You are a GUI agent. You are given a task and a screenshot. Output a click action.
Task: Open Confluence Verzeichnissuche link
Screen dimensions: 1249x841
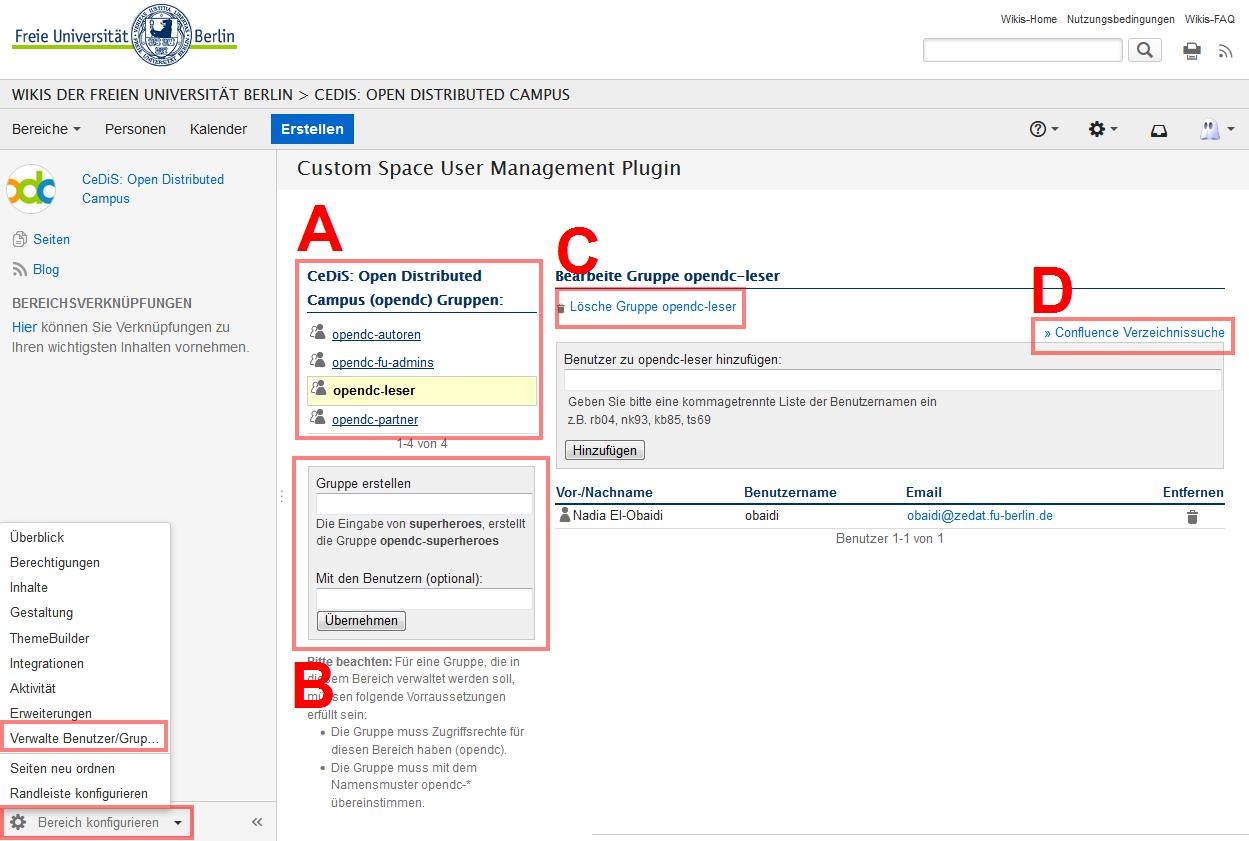coord(1134,332)
